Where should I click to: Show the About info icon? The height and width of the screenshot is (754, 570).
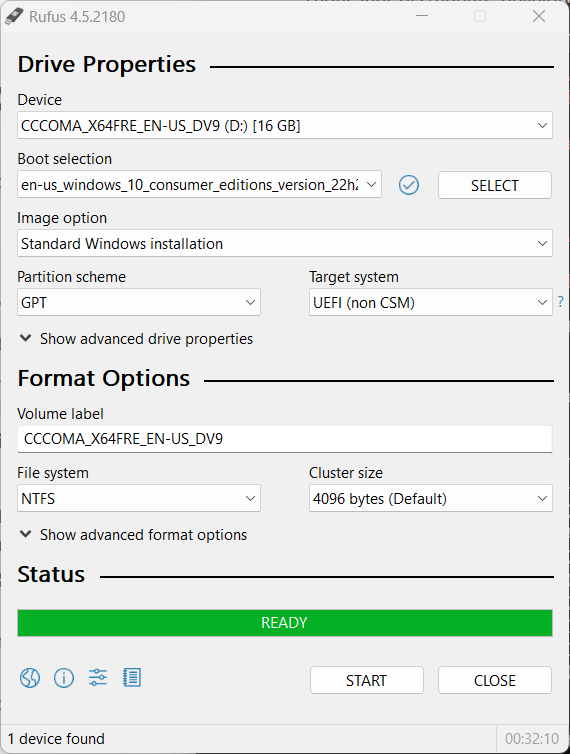[x=64, y=678]
